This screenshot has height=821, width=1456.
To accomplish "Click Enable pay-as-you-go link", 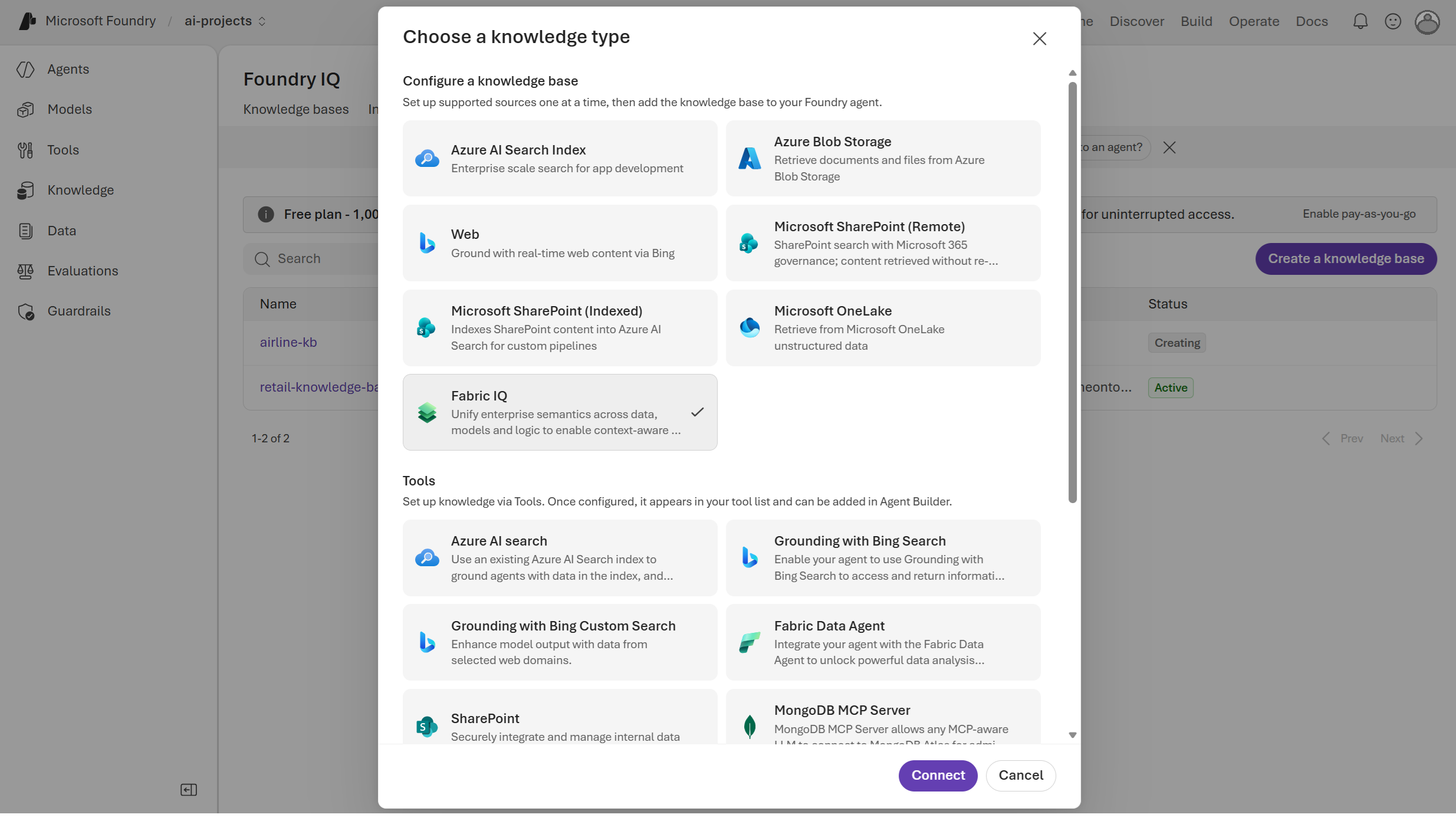I will click(1359, 214).
